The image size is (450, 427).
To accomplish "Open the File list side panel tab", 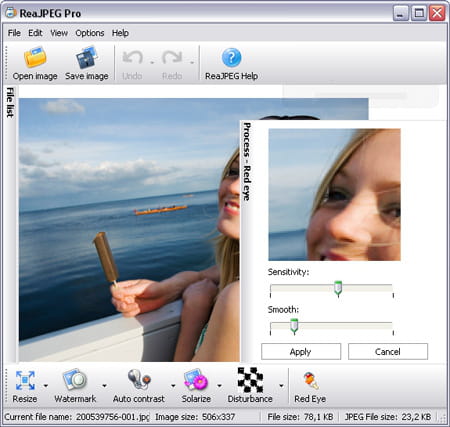I will [10, 103].
